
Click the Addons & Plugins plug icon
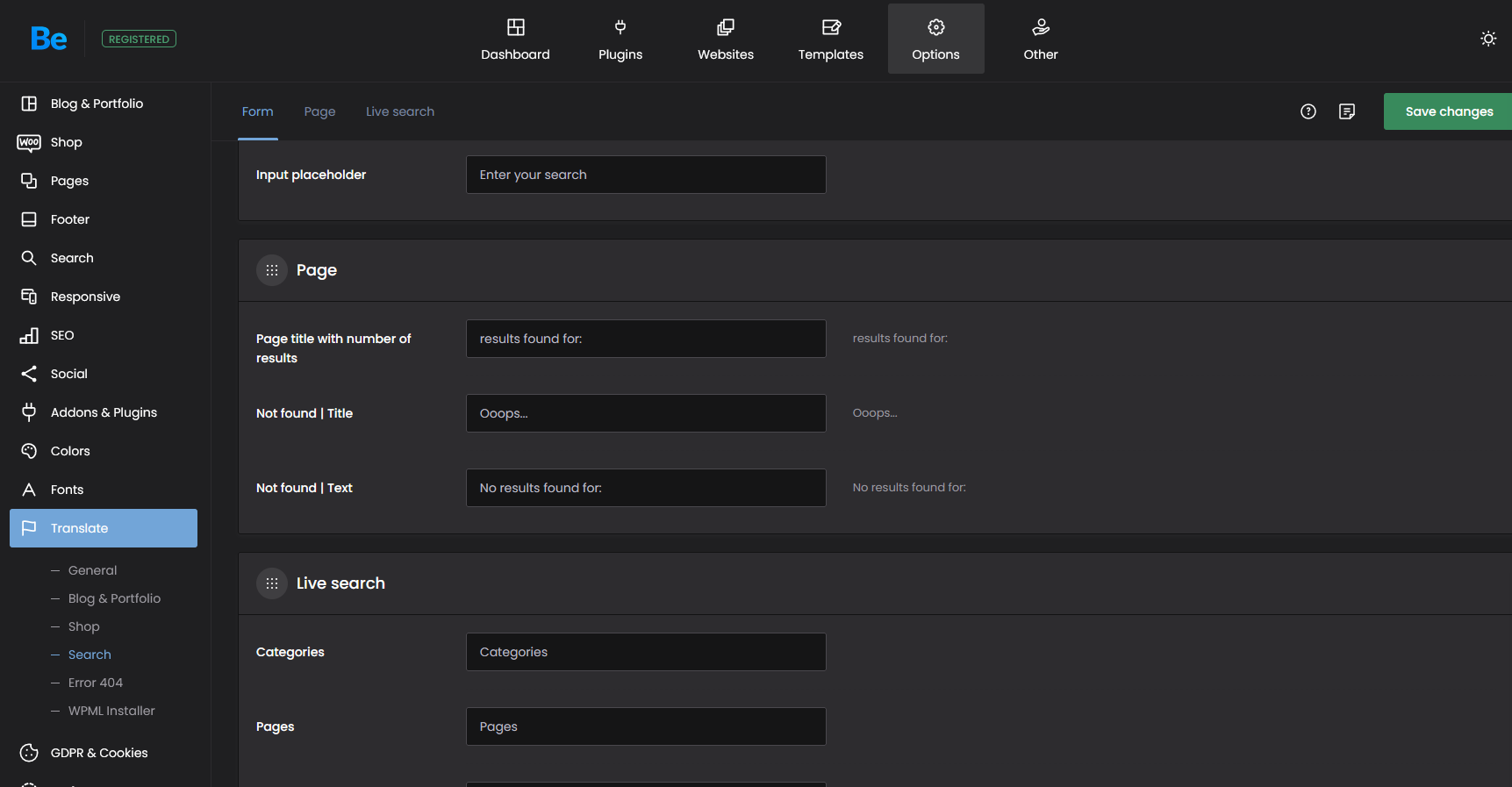pos(29,412)
